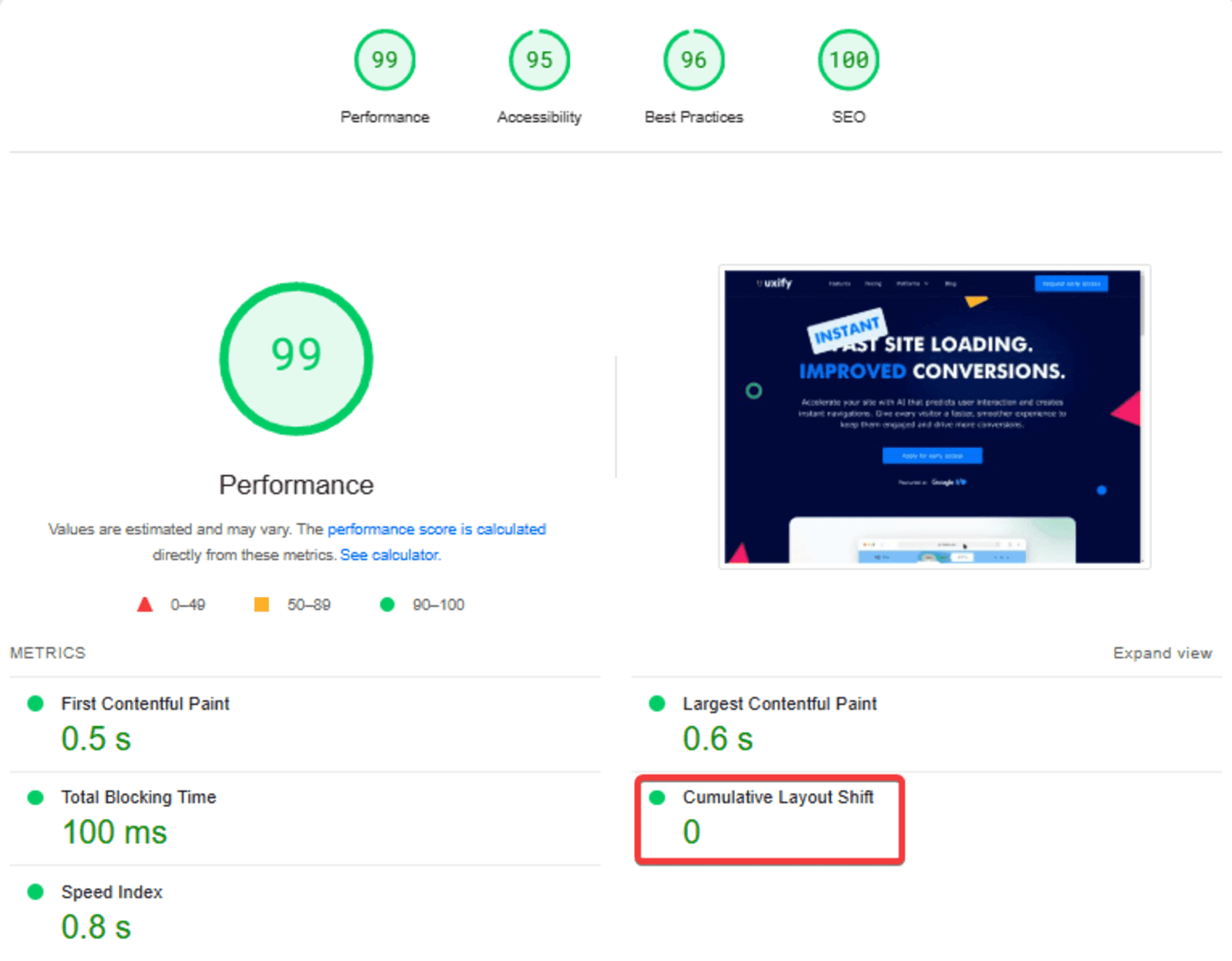Click the green dot beside Speed Index

pos(35,892)
